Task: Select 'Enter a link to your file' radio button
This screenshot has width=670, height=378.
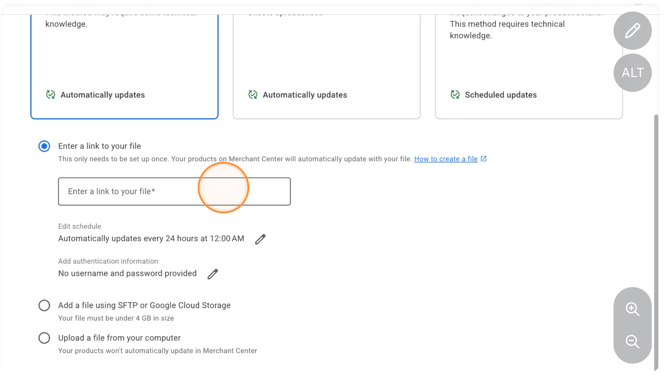Action: pyautogui.click(x=44, y=146)
